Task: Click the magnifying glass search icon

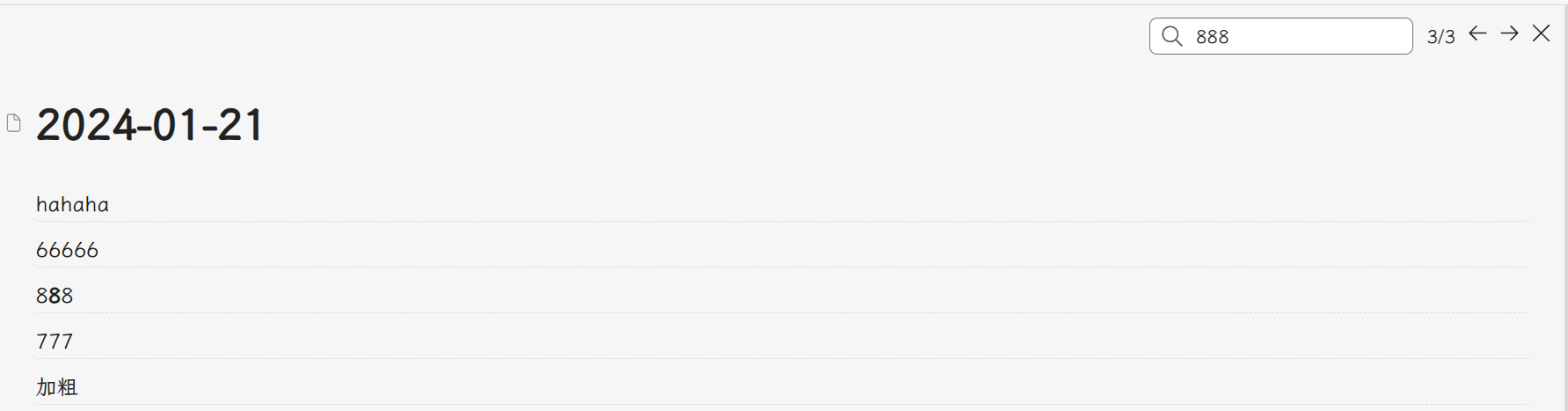Action: (1171, 36)
